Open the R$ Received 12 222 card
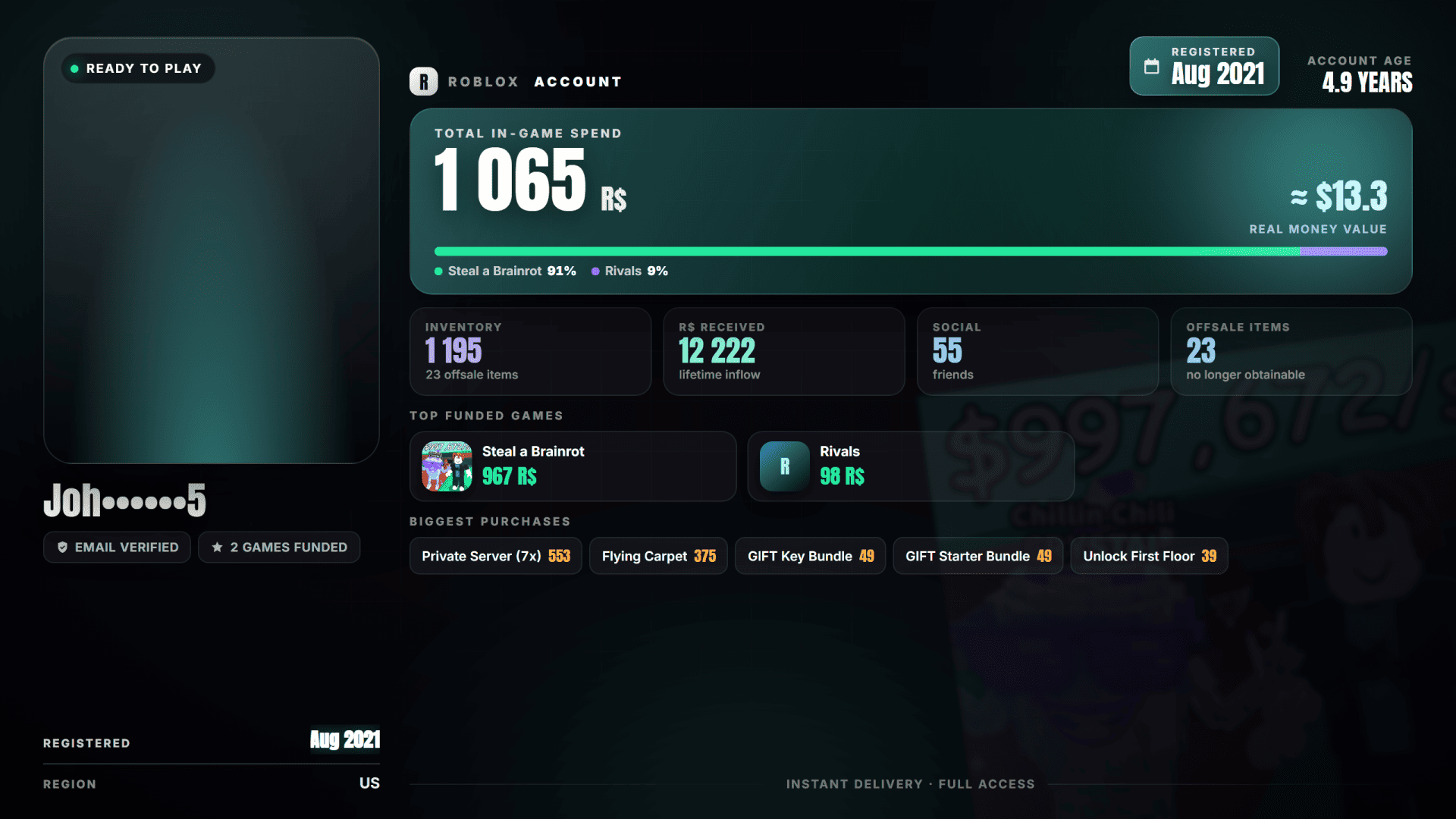This screenshot has width=1456, height=819. pos(784,351)
